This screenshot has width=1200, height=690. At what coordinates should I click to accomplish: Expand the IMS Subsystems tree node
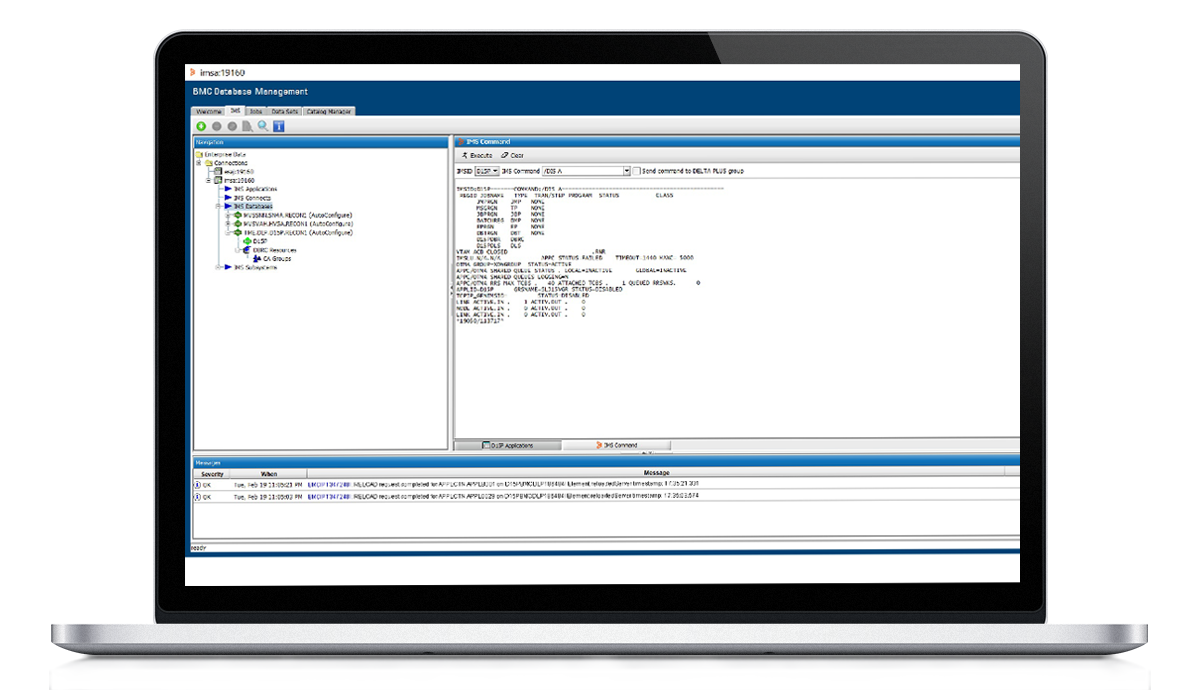(x=218, y=267)
